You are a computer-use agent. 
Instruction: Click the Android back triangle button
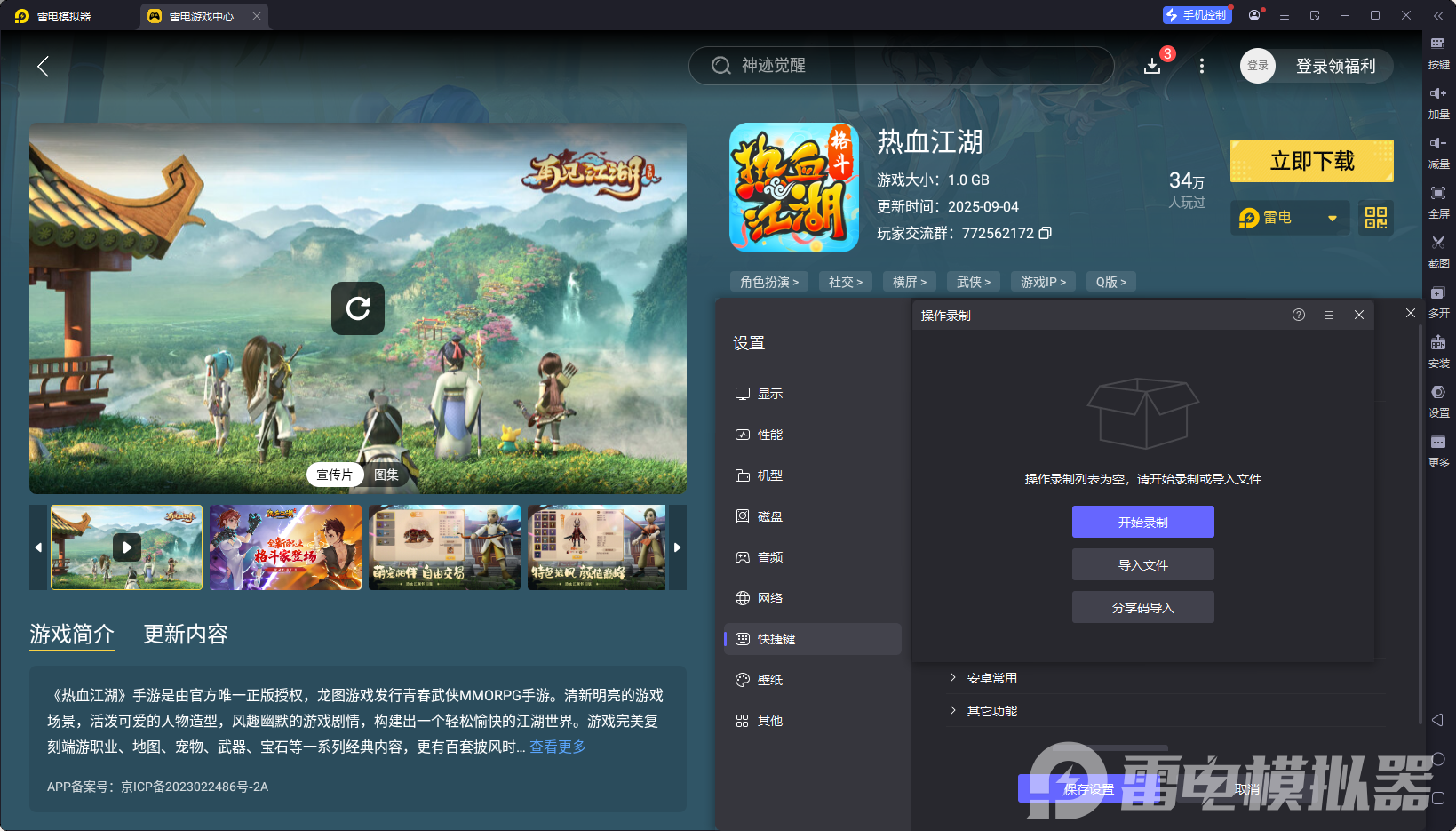[x=1437, y=720]
